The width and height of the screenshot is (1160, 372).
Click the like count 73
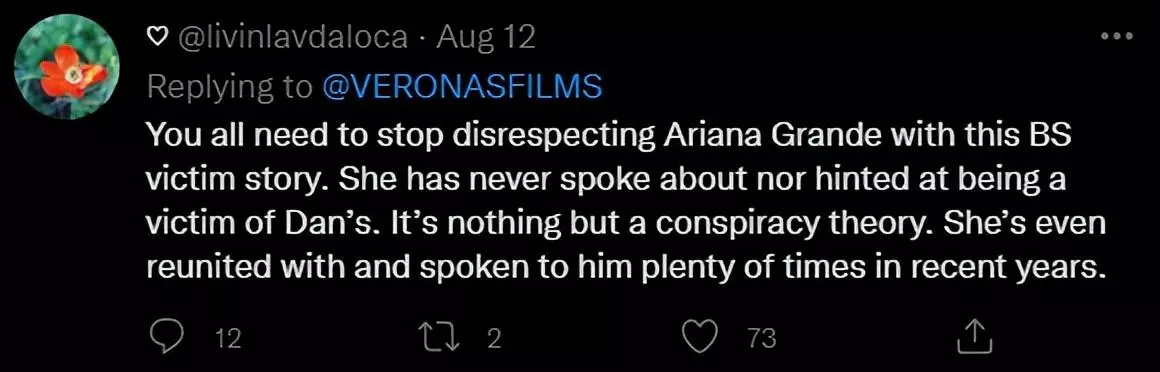click(x=763, y=339)
